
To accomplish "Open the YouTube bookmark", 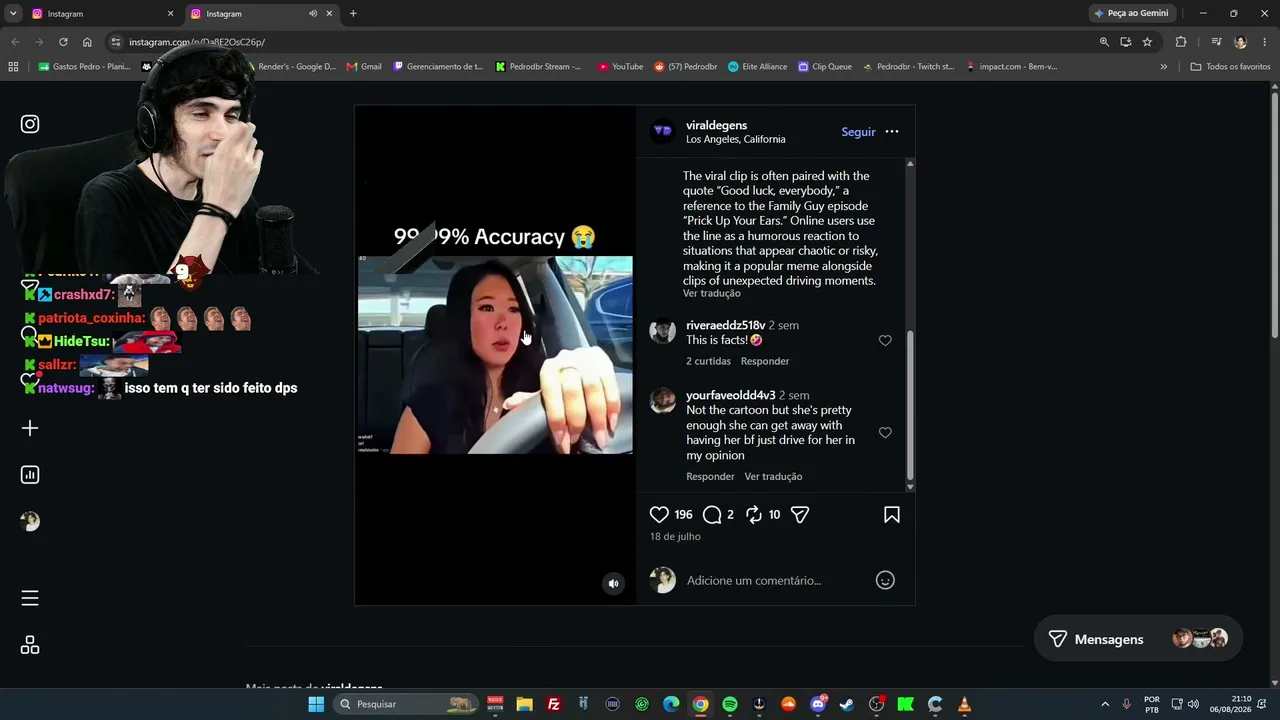I will coord(620,67).
